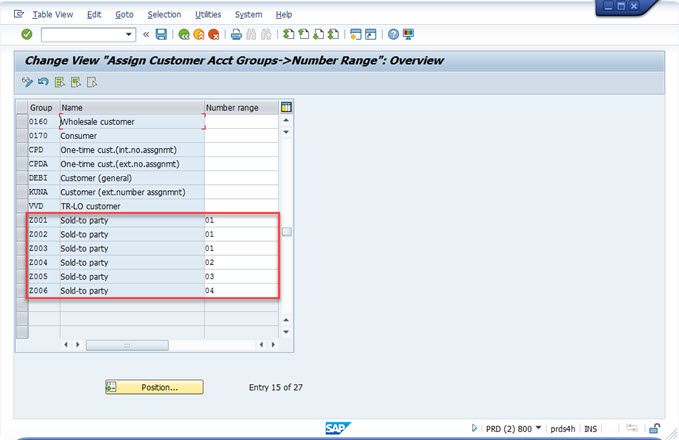Open the Table View menu

[52, 15]
